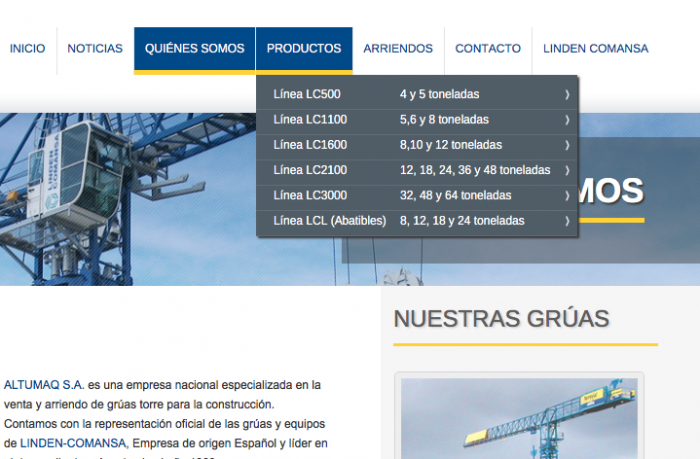Open the INICIO navigation item
Image resolution: width=700 pixels, height=459 pixels.
tap(28, 48)
